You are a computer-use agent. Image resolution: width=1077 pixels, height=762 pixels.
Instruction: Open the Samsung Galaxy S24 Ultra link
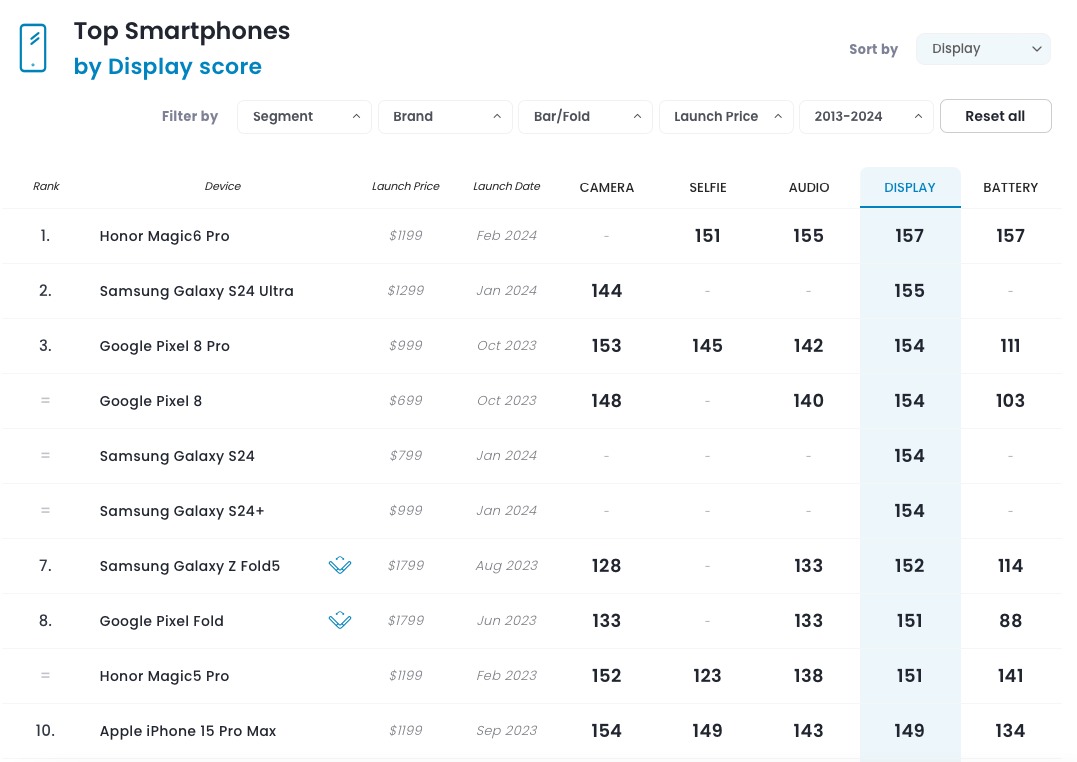(x=196, y=291)
